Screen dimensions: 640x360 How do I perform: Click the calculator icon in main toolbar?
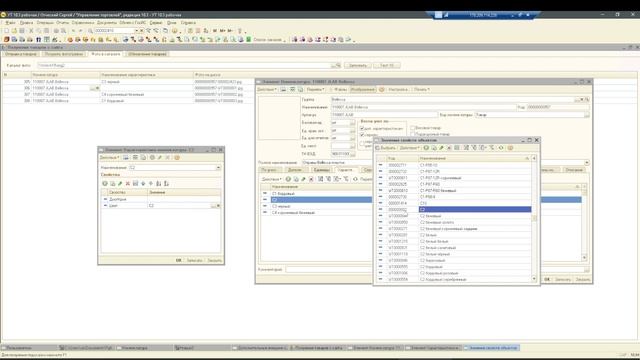[x=190, y=31]
